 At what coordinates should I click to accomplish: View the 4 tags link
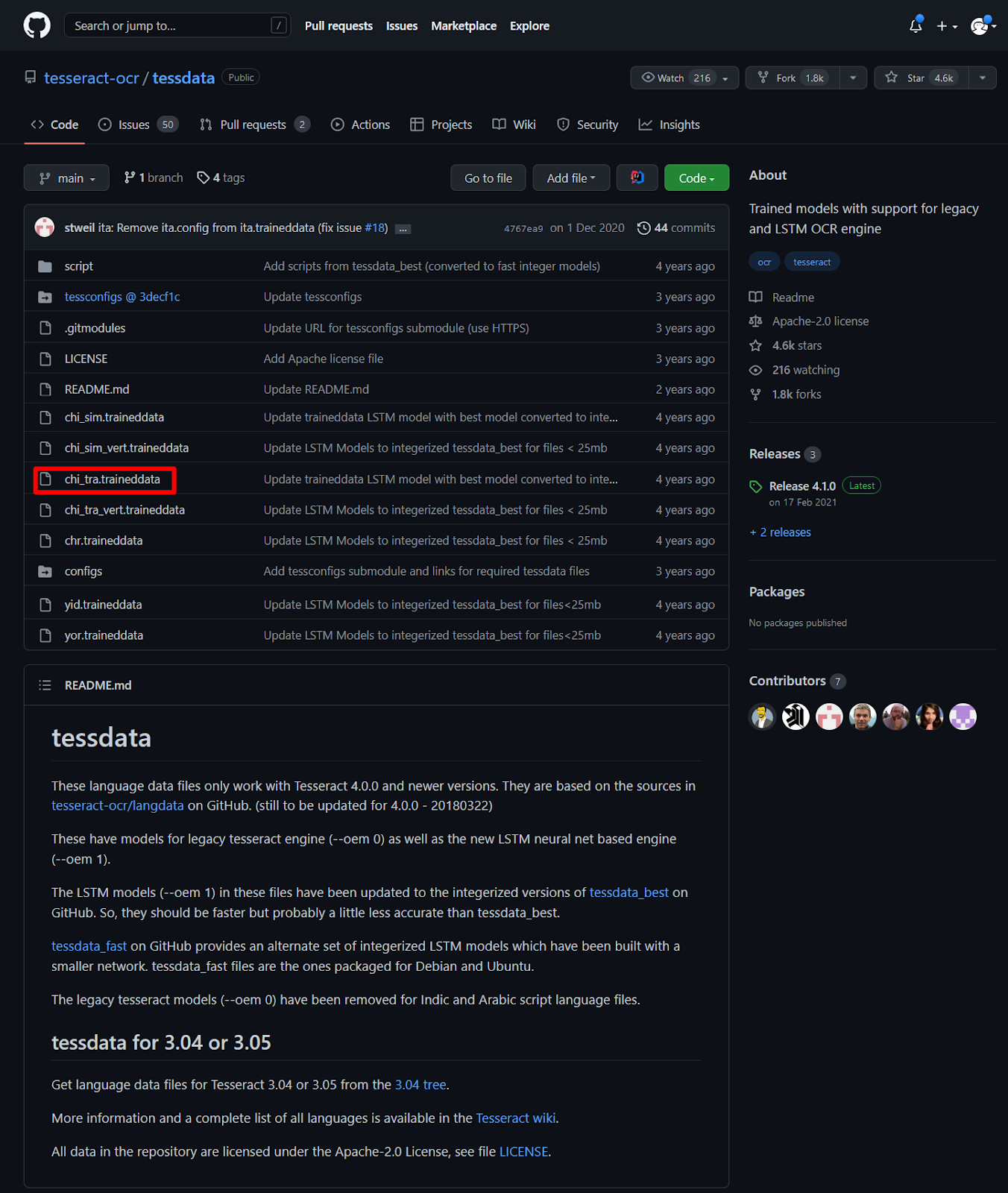pyautogui.click(x=221, y=177)
